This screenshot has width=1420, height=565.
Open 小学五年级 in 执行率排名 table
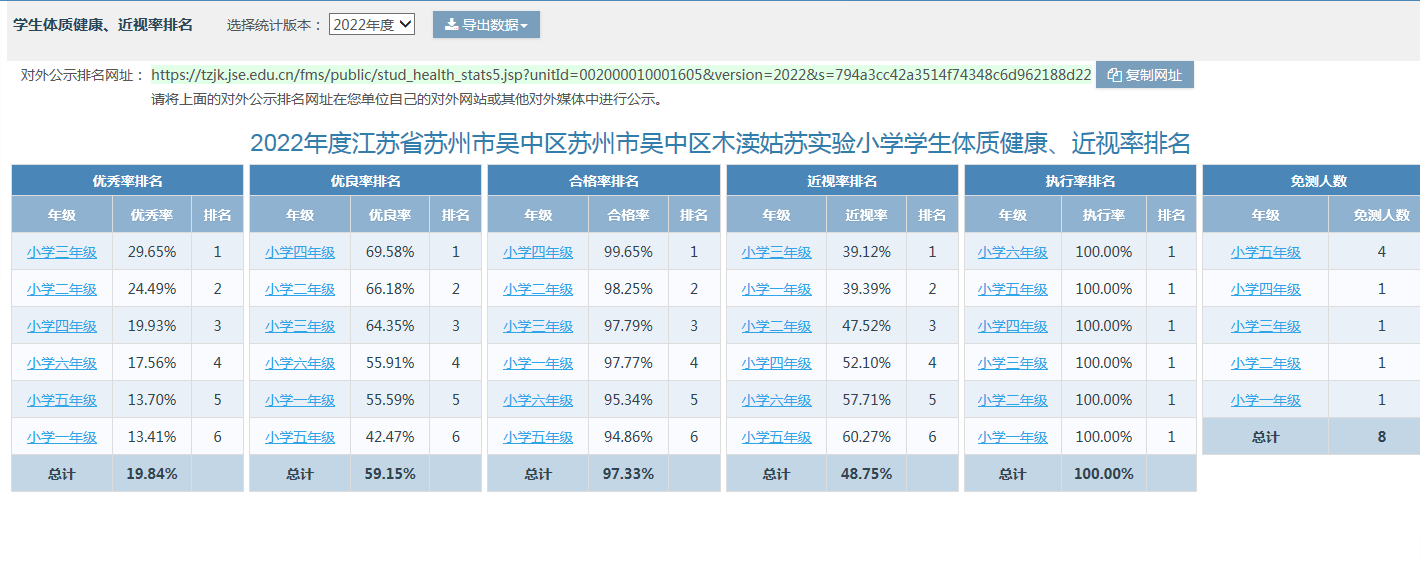click(1013, 289)
